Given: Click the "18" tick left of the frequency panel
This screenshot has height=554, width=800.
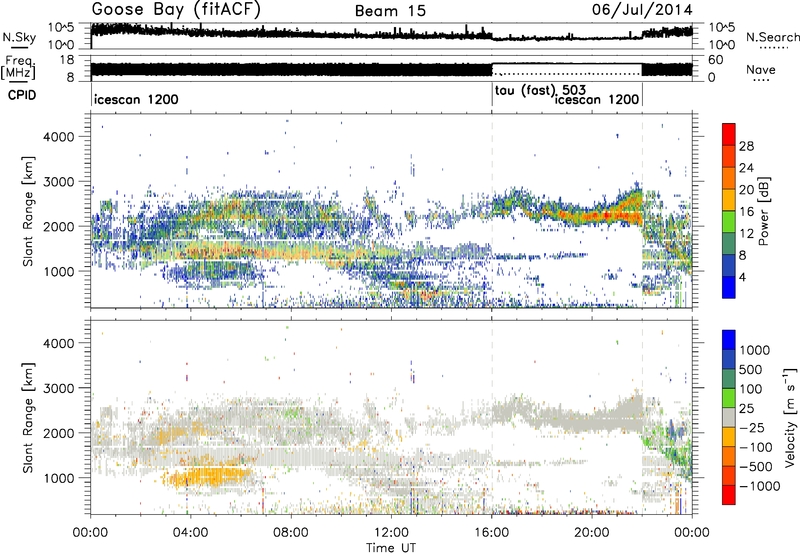Looking at the screenshot, I should tap(67, 60).
